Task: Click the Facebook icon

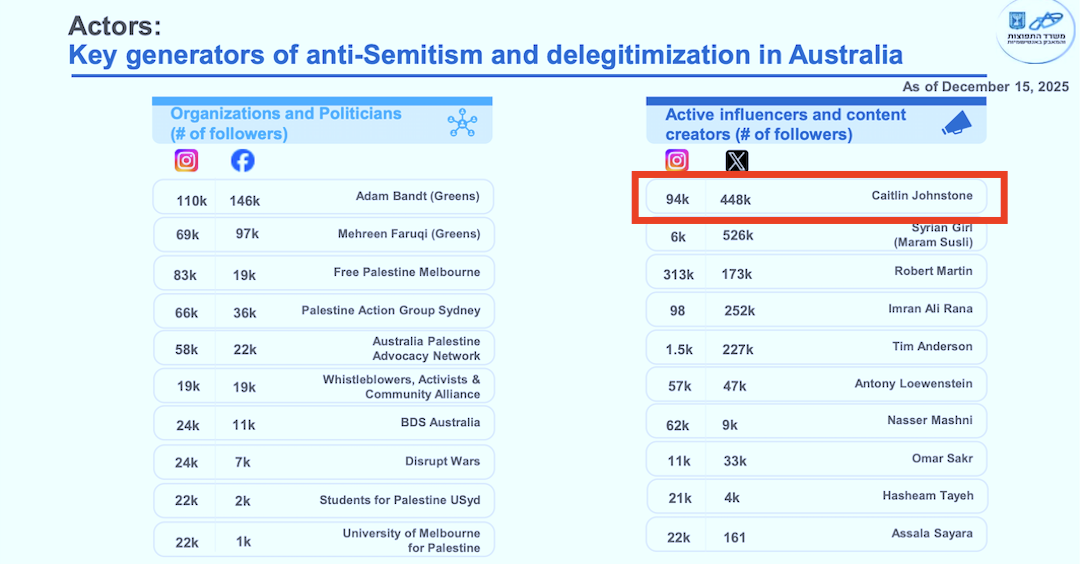Action: [242, 160]
